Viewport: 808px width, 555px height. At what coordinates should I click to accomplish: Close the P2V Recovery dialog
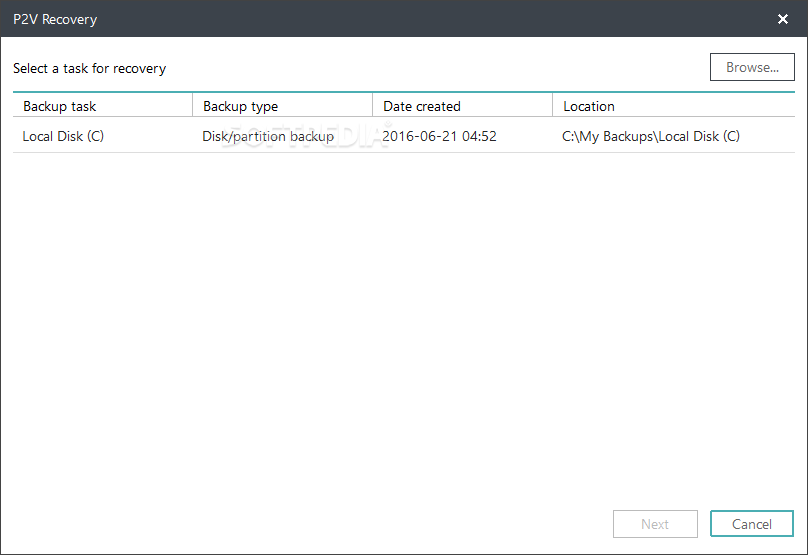tap(782, 19)
